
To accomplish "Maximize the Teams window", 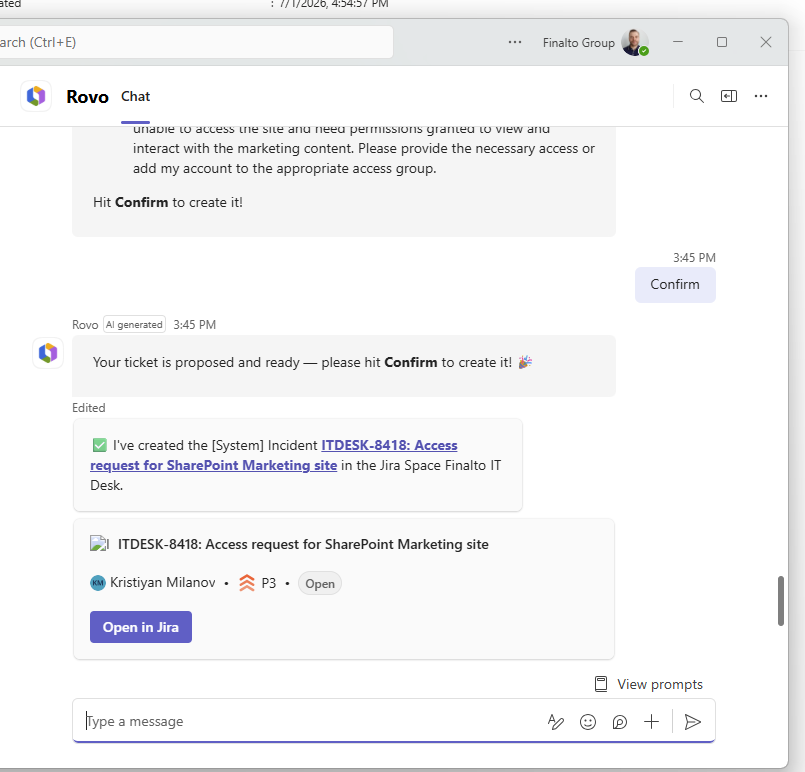I will coord(722,42).
